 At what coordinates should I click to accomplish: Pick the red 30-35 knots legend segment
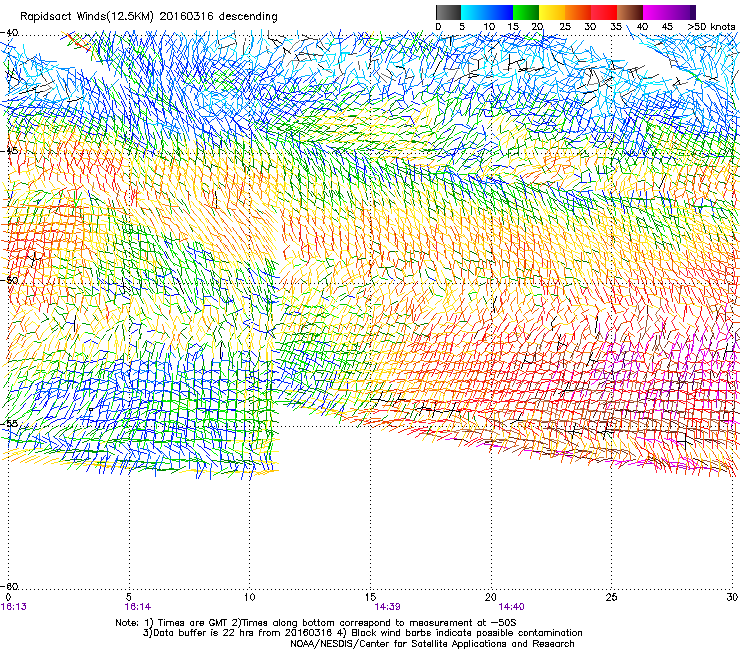[604, 12]
